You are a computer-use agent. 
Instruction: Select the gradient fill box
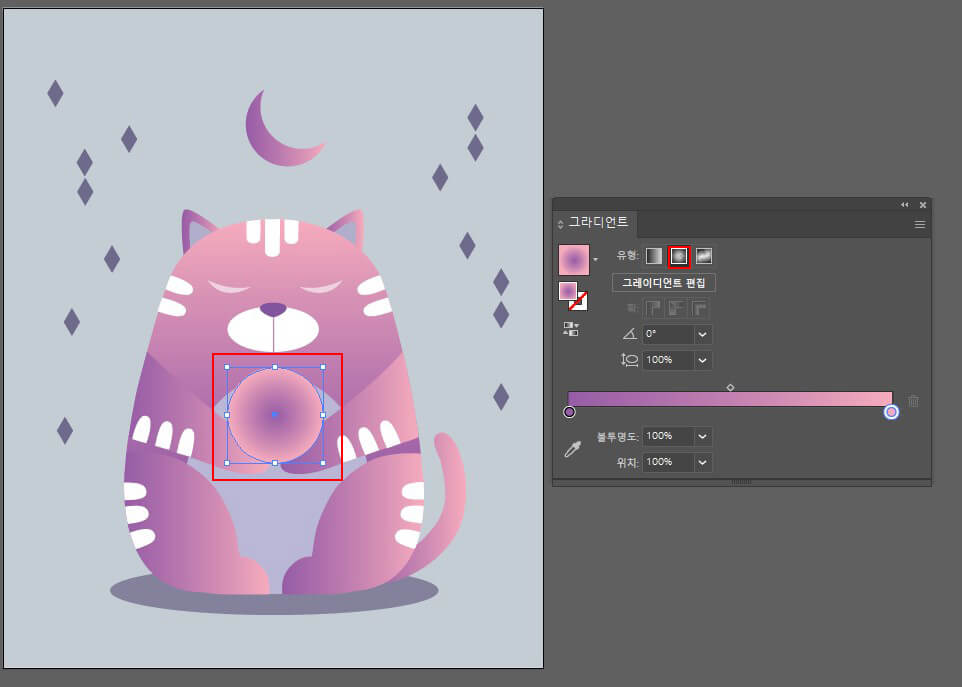pyautogui.click(x=568, y=291)
